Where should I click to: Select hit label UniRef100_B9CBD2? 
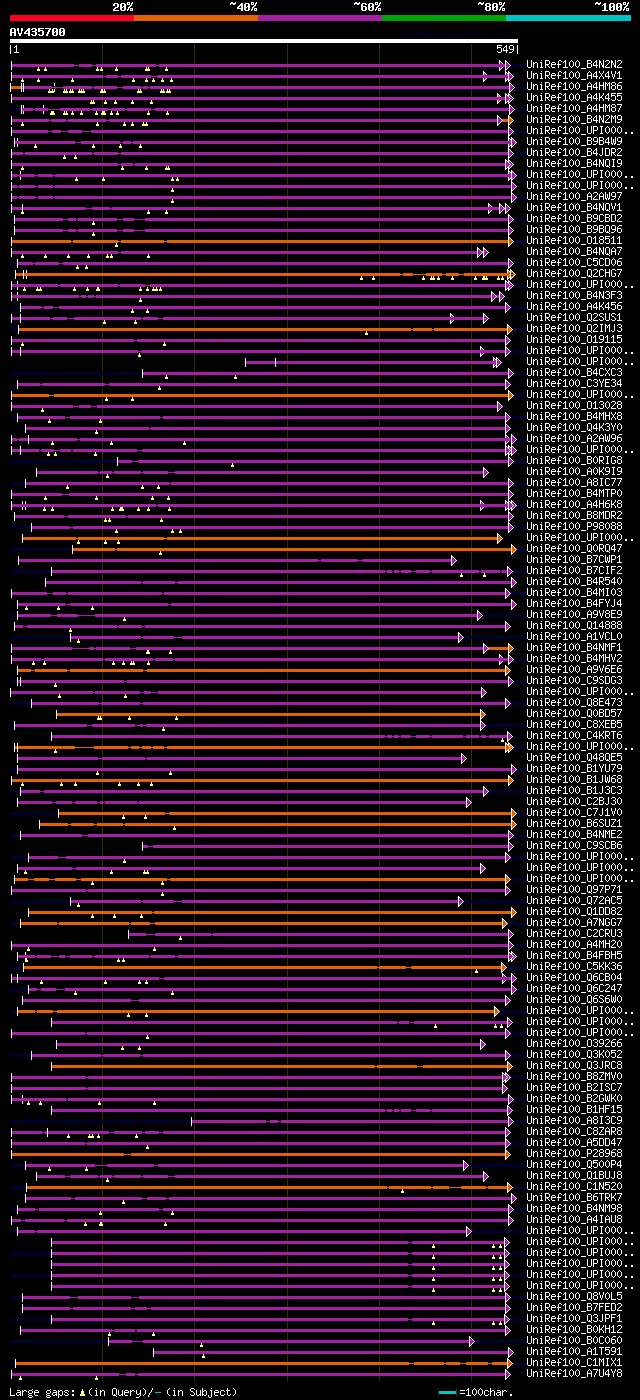573,218
